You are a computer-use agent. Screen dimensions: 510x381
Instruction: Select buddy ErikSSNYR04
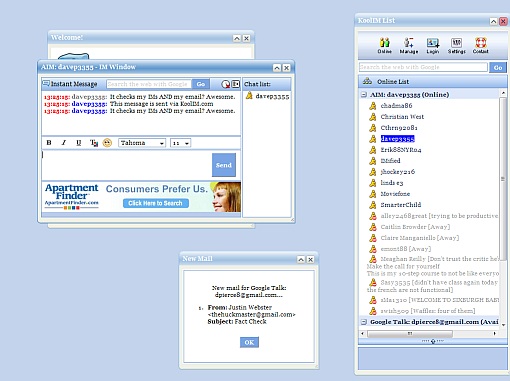[x=401, y=150]
